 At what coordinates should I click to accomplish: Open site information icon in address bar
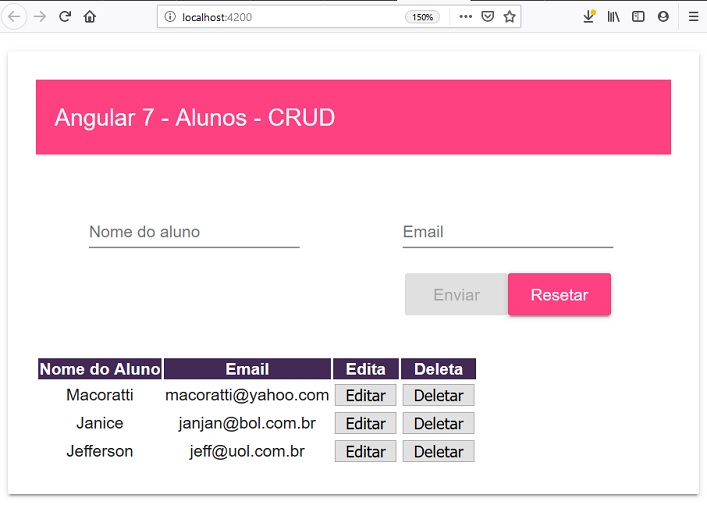click(x=170, y=17)
